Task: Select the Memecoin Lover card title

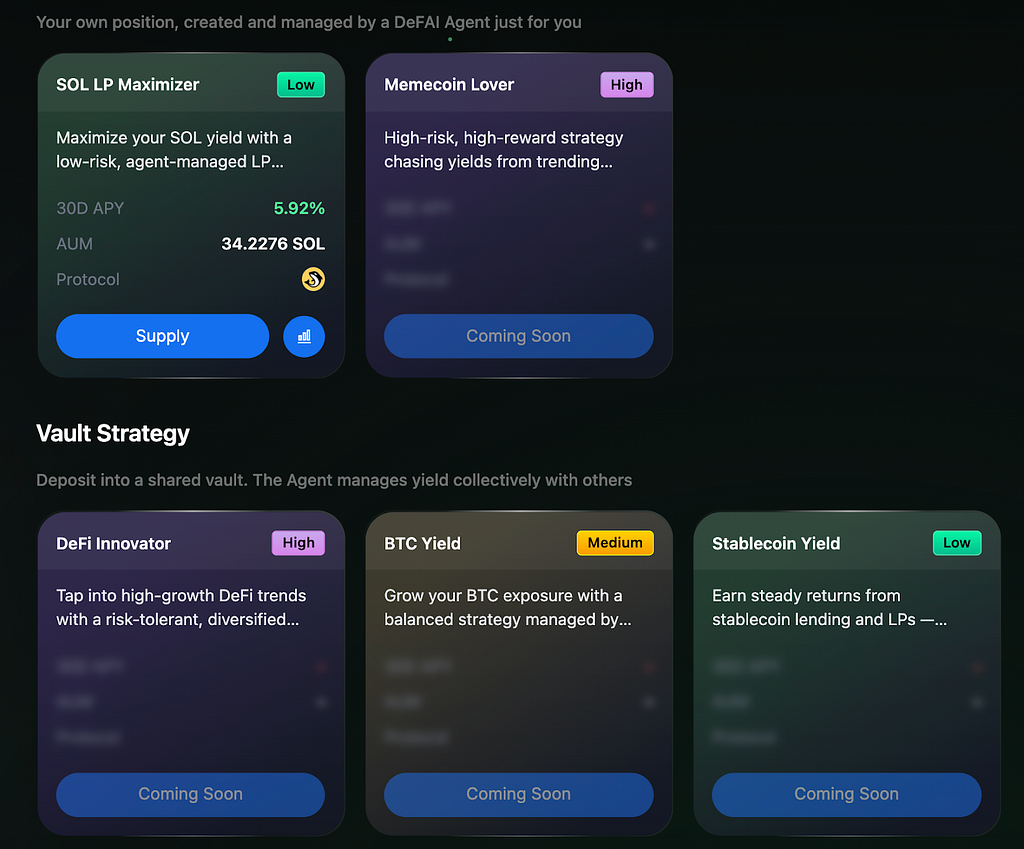Action: tap(449, 85)
